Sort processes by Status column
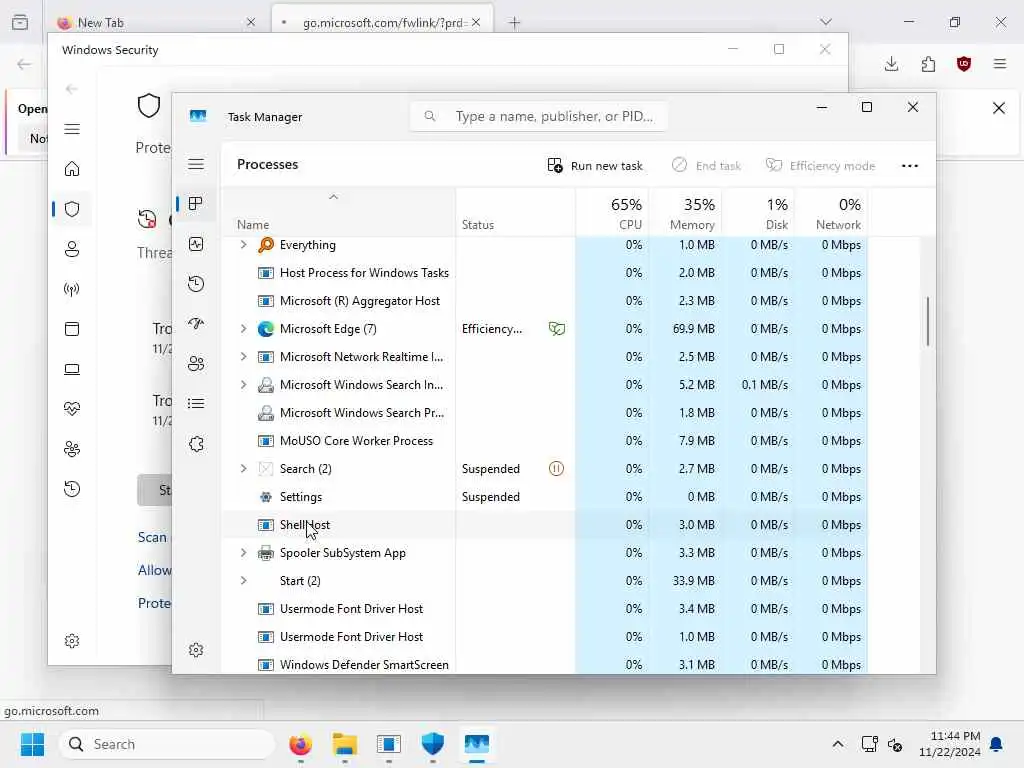The width and height of the screenshot is (1024, 768). pyautogui.click(x=515, y=212)
